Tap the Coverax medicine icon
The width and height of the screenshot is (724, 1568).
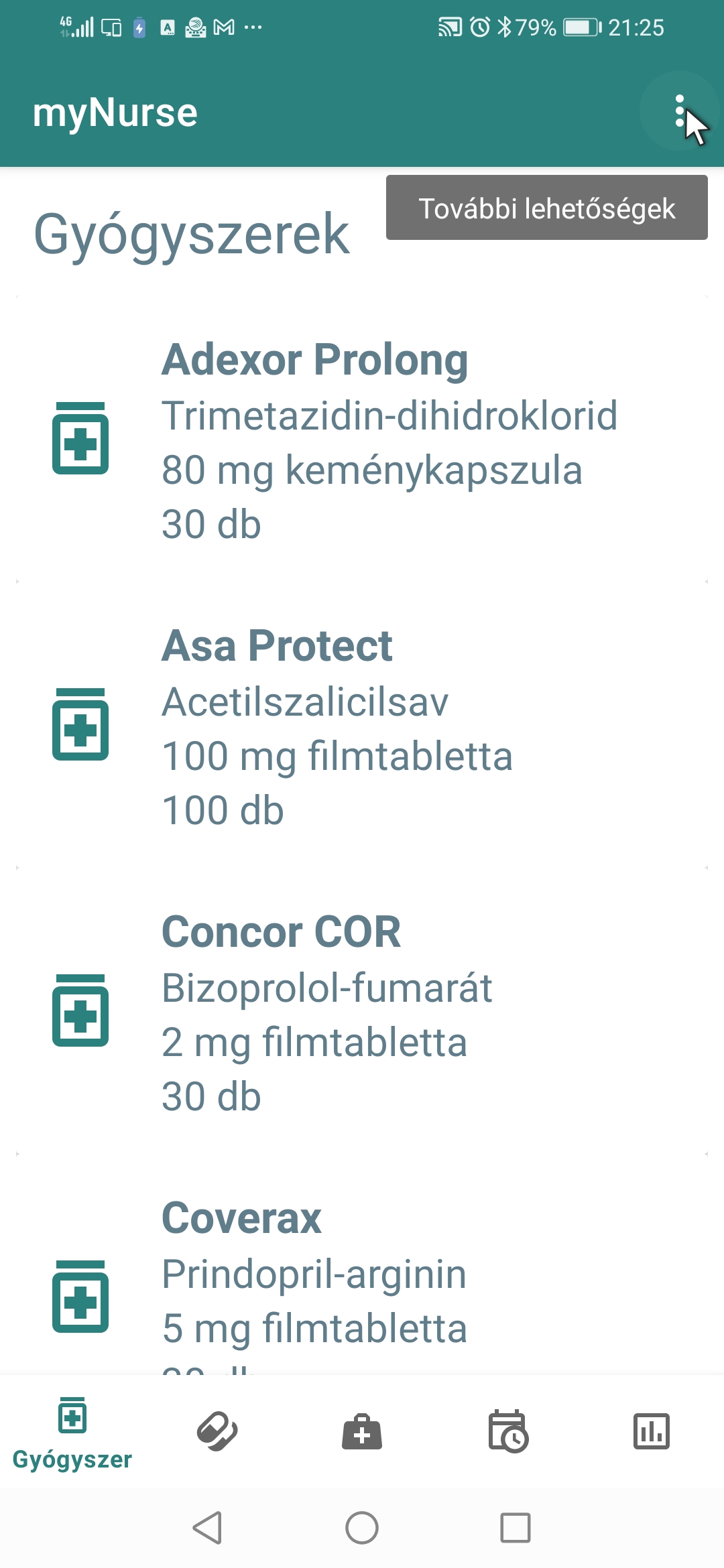point(80,1297)
